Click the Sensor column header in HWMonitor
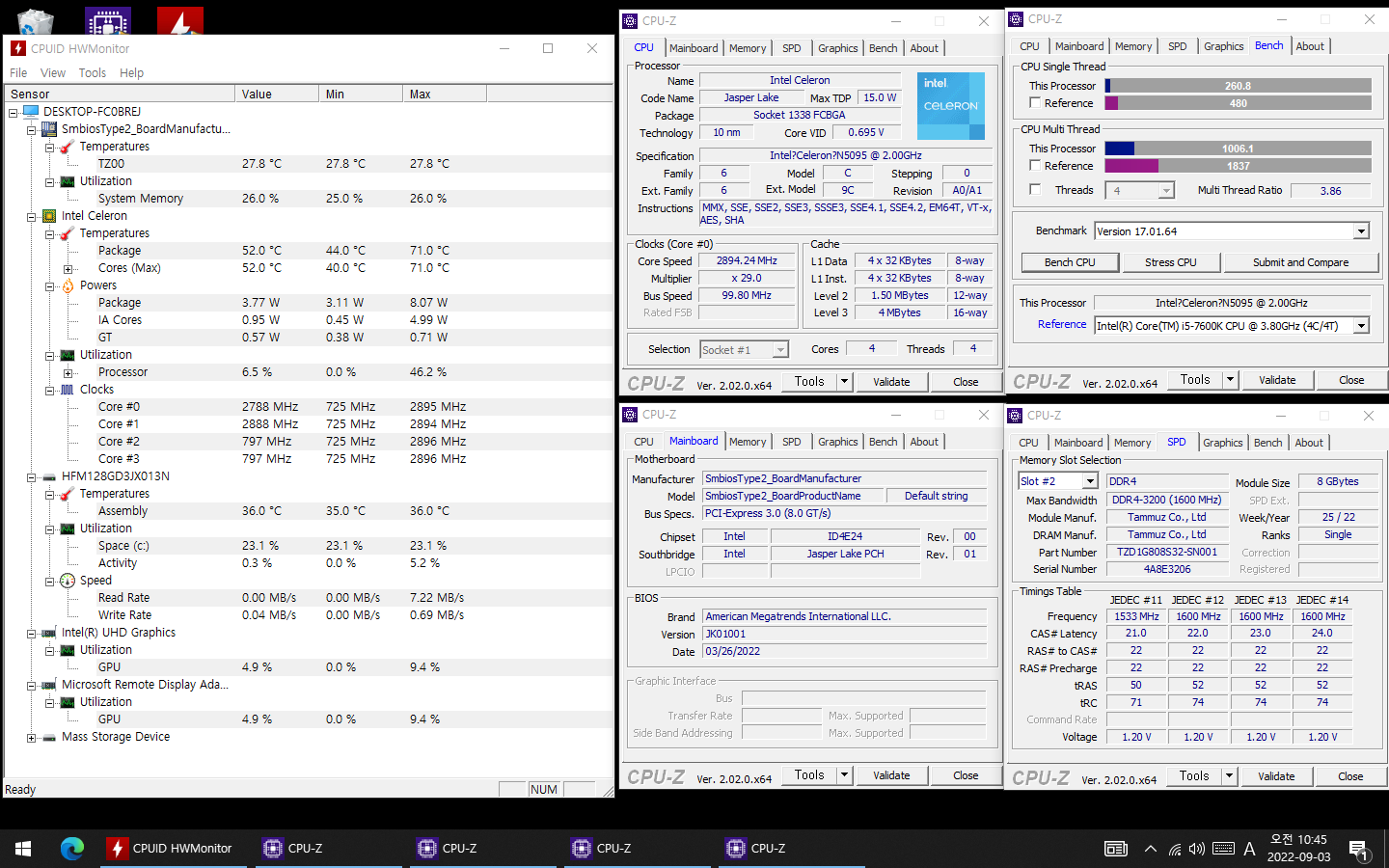The height and width of the screenshot is (868, 1389). 120,95
